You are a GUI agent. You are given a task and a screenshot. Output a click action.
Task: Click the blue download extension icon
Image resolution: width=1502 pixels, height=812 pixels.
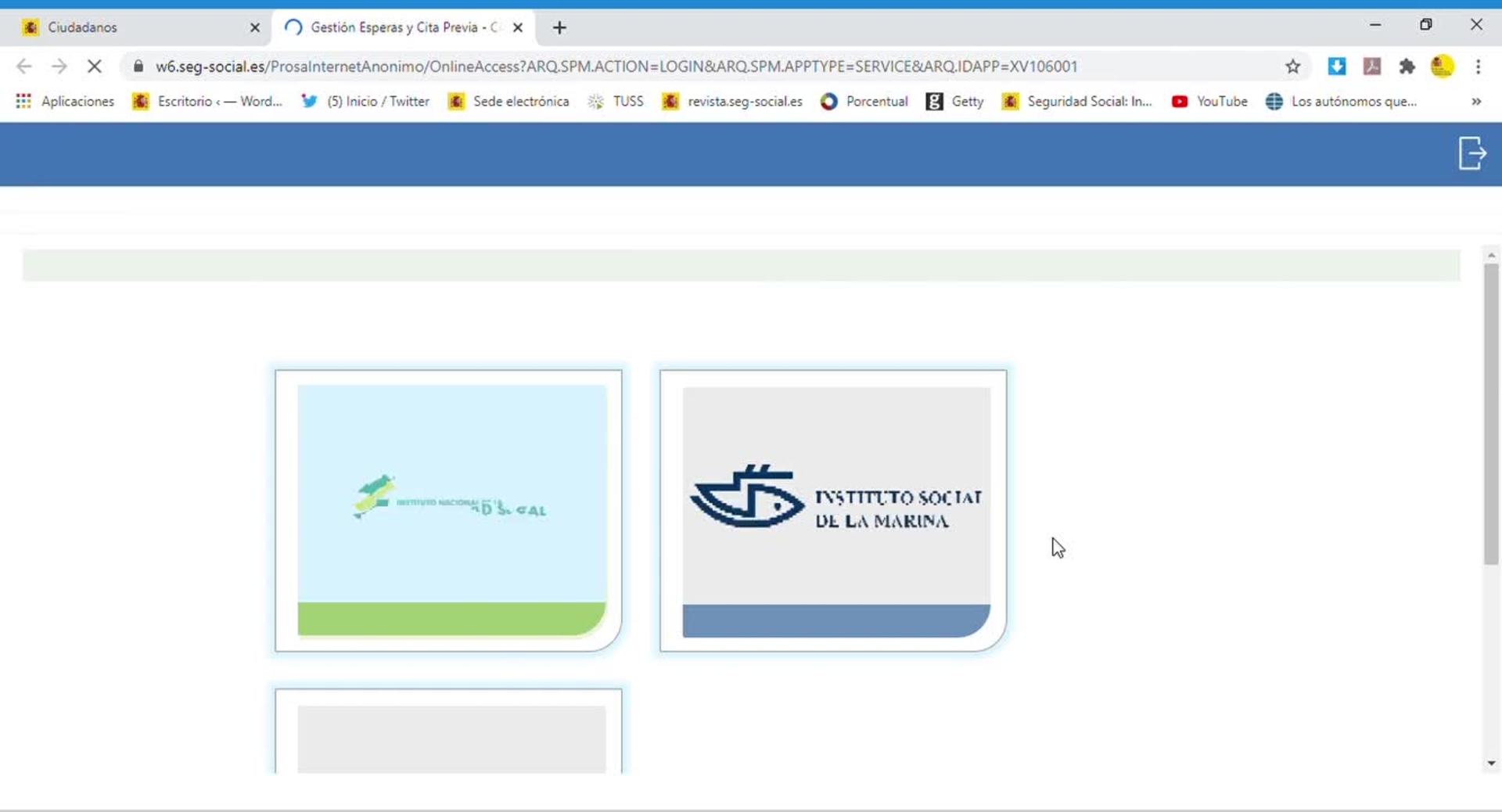click(1336, 66)
